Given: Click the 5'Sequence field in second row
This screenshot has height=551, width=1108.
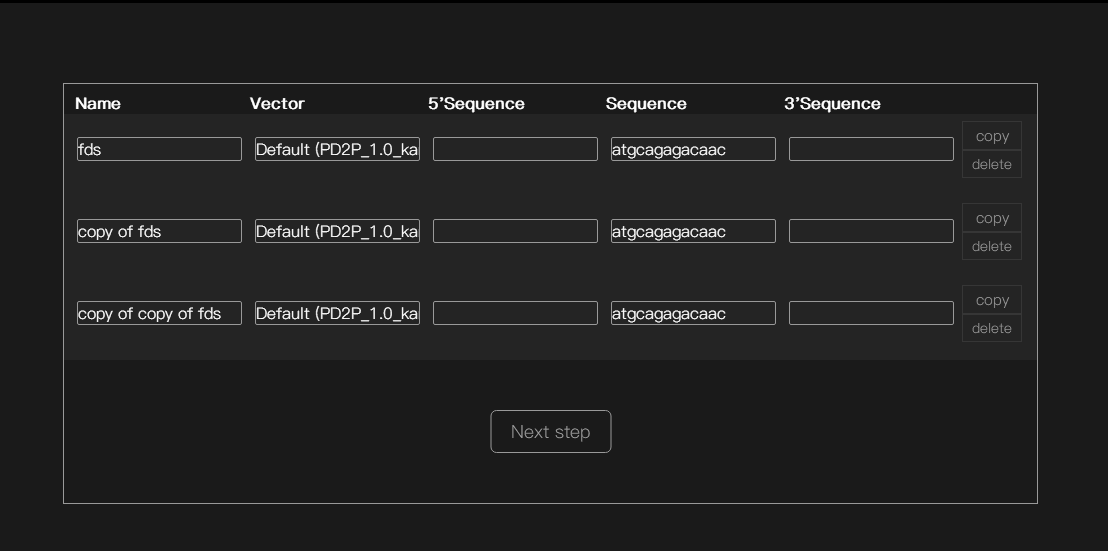Looking at the screenshot, I should [515, 231].
